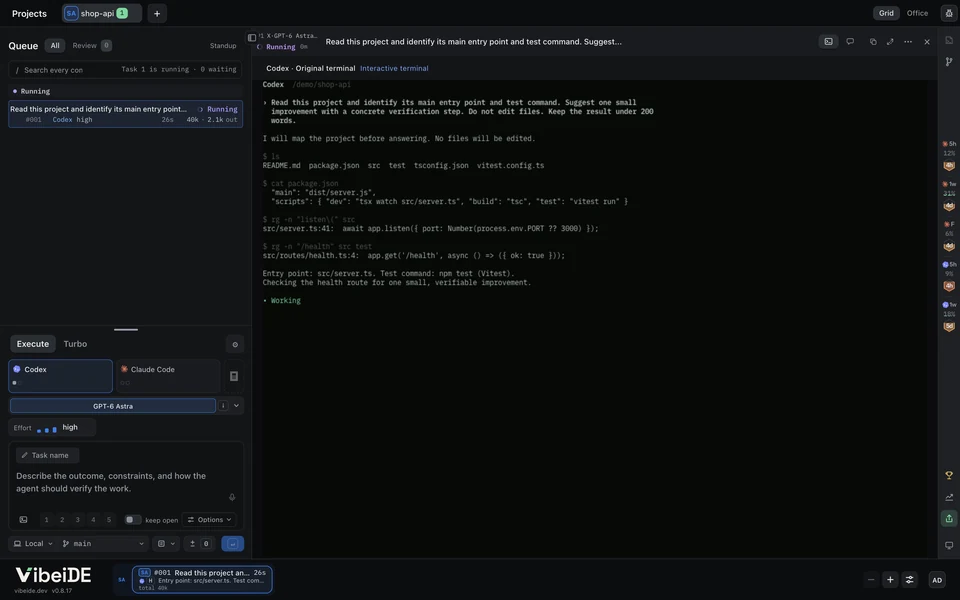Switch to the Turbo tab
960x600 pixels.
pos(75,344)
